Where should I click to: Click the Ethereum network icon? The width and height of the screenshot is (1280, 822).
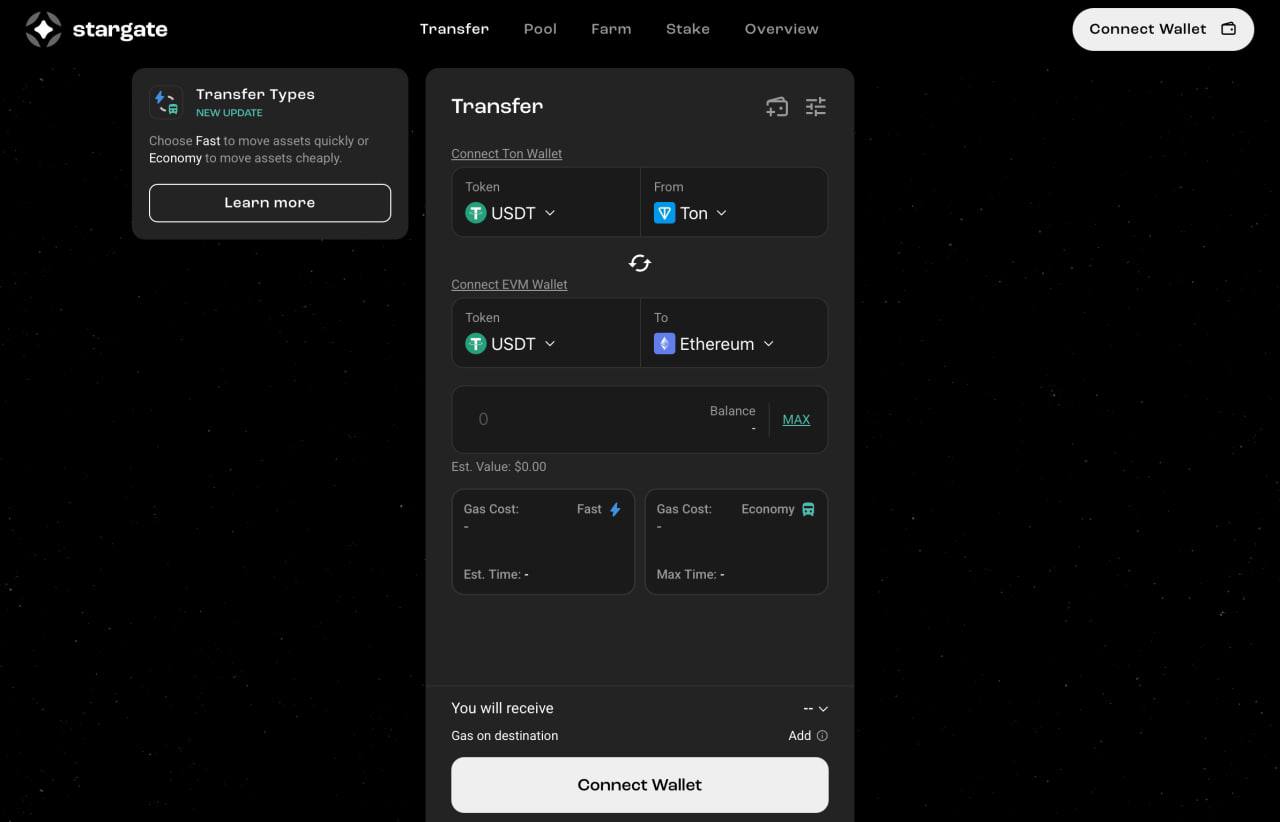tap(665, 344)
